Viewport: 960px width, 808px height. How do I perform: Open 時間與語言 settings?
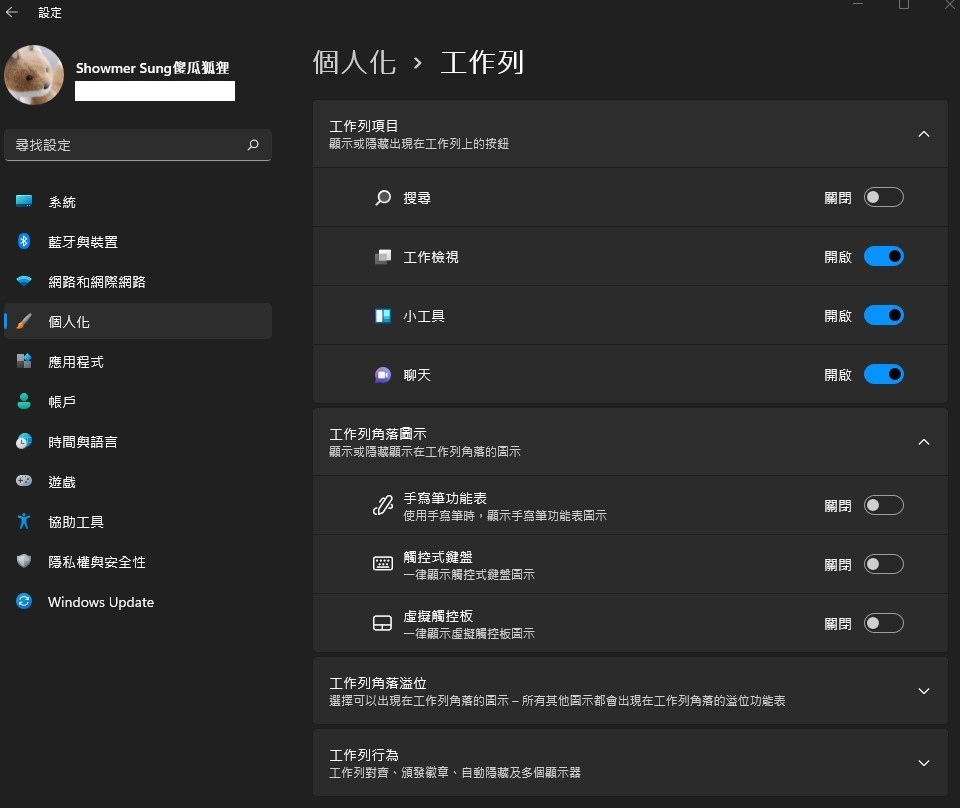(138, 441)
